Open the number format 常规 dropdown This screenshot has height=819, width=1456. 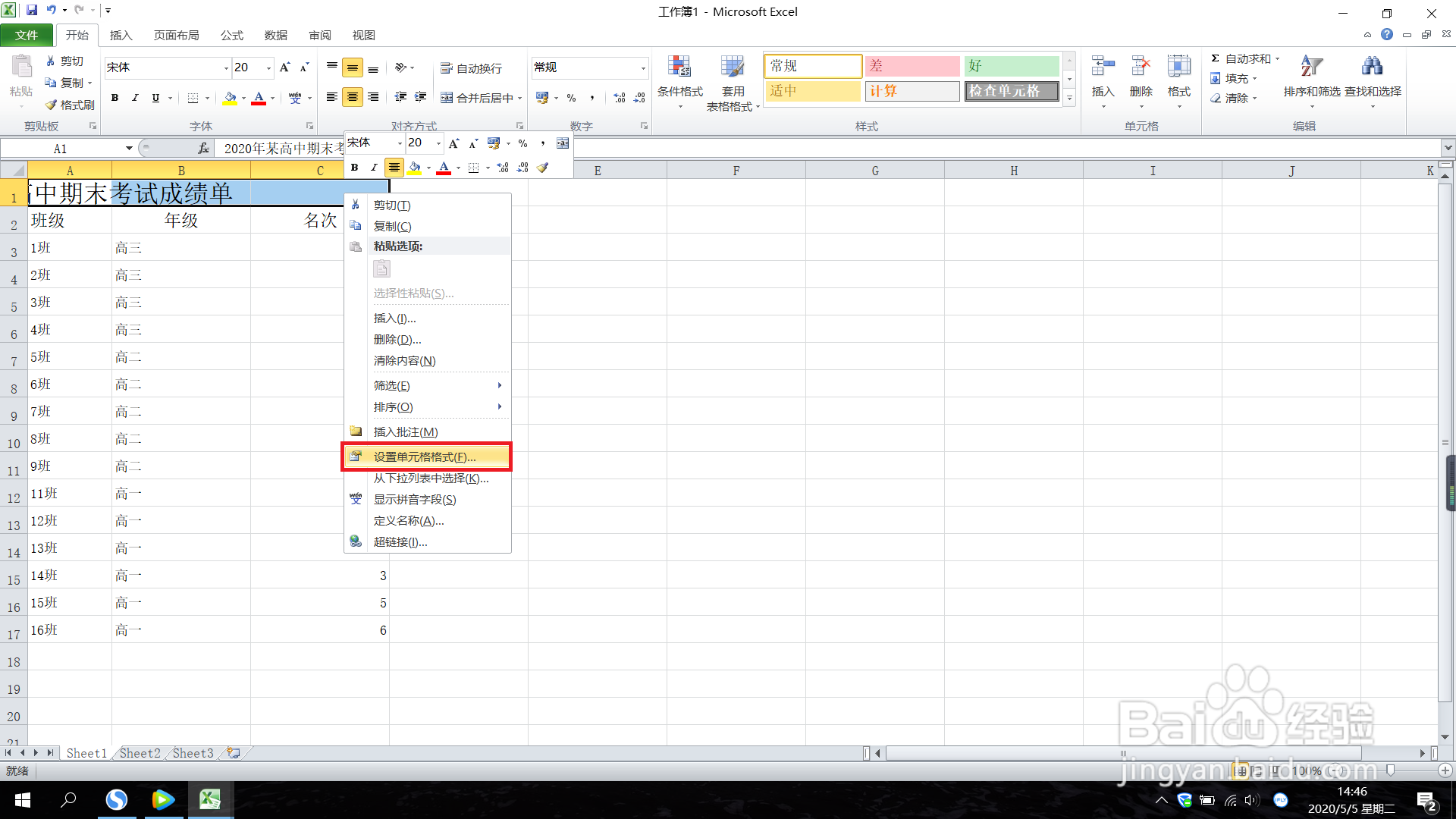643,68
